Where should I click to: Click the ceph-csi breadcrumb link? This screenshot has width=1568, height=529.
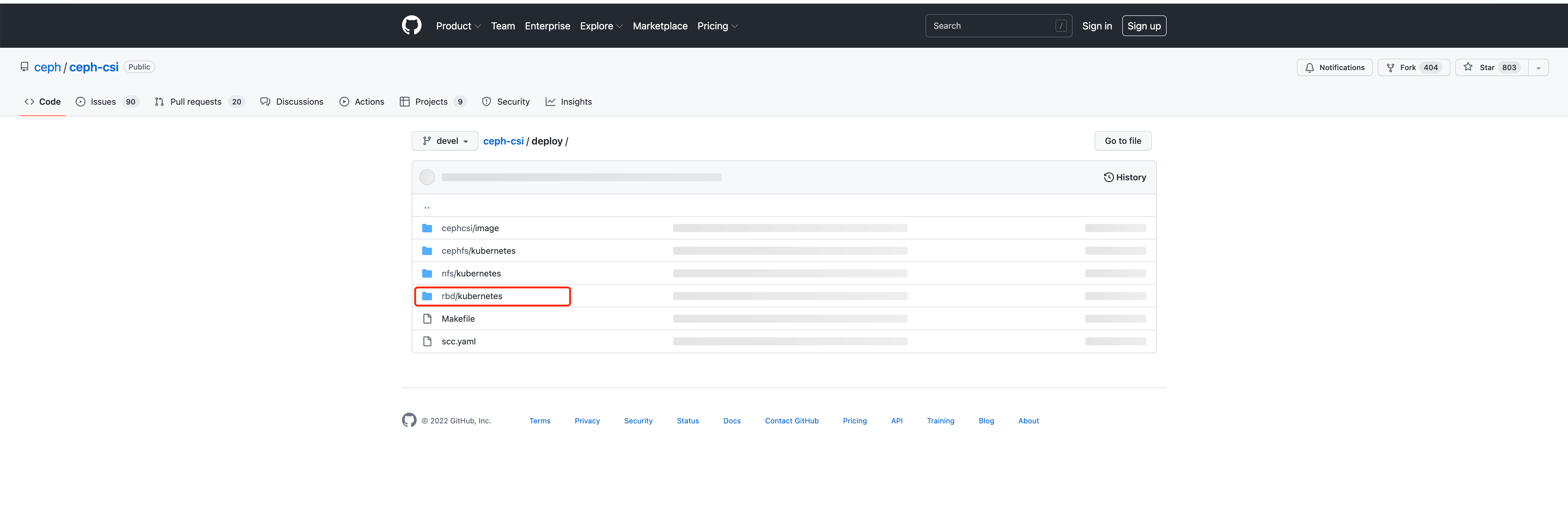[x=503, y=141]
